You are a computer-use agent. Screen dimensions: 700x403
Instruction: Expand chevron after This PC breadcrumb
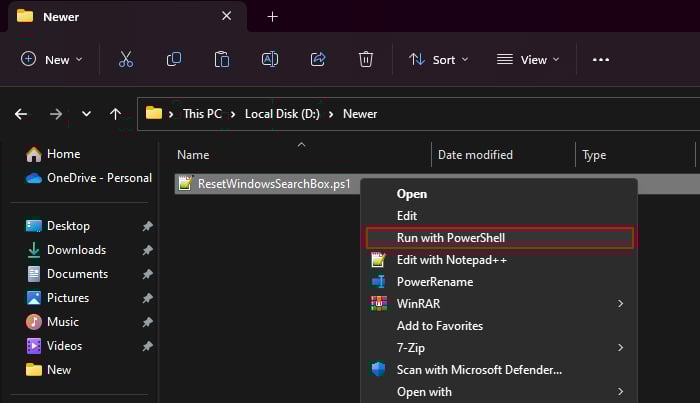(233, 115)
